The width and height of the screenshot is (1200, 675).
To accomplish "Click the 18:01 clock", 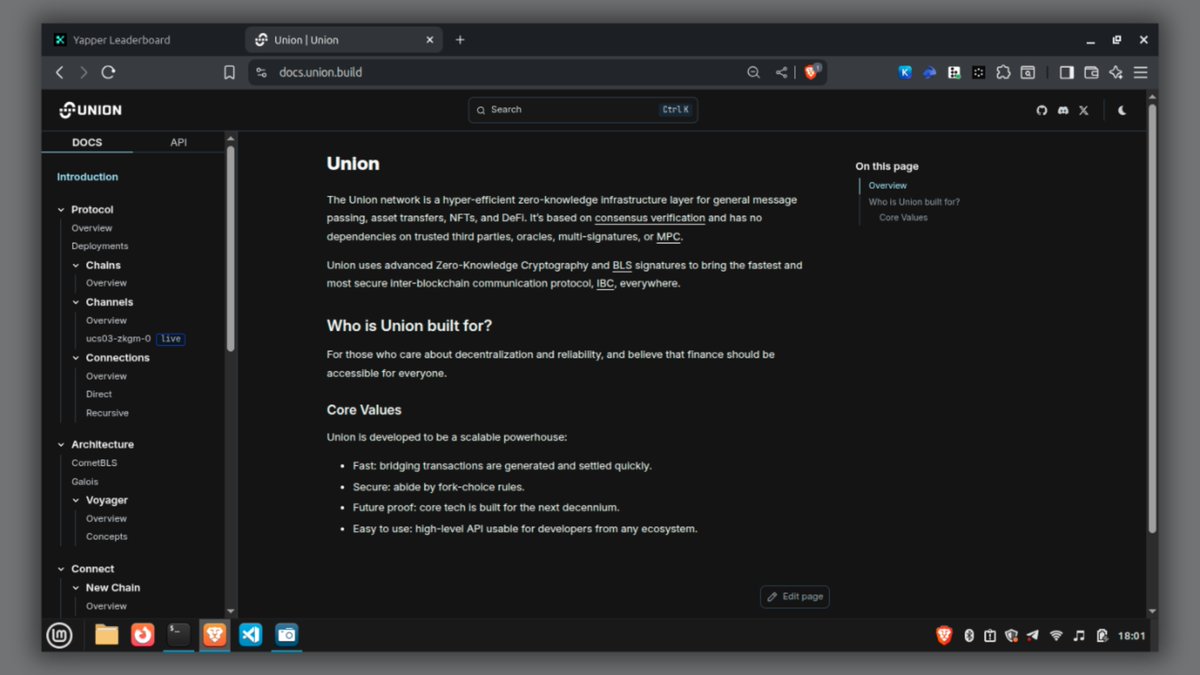I will coord(1132,635).
